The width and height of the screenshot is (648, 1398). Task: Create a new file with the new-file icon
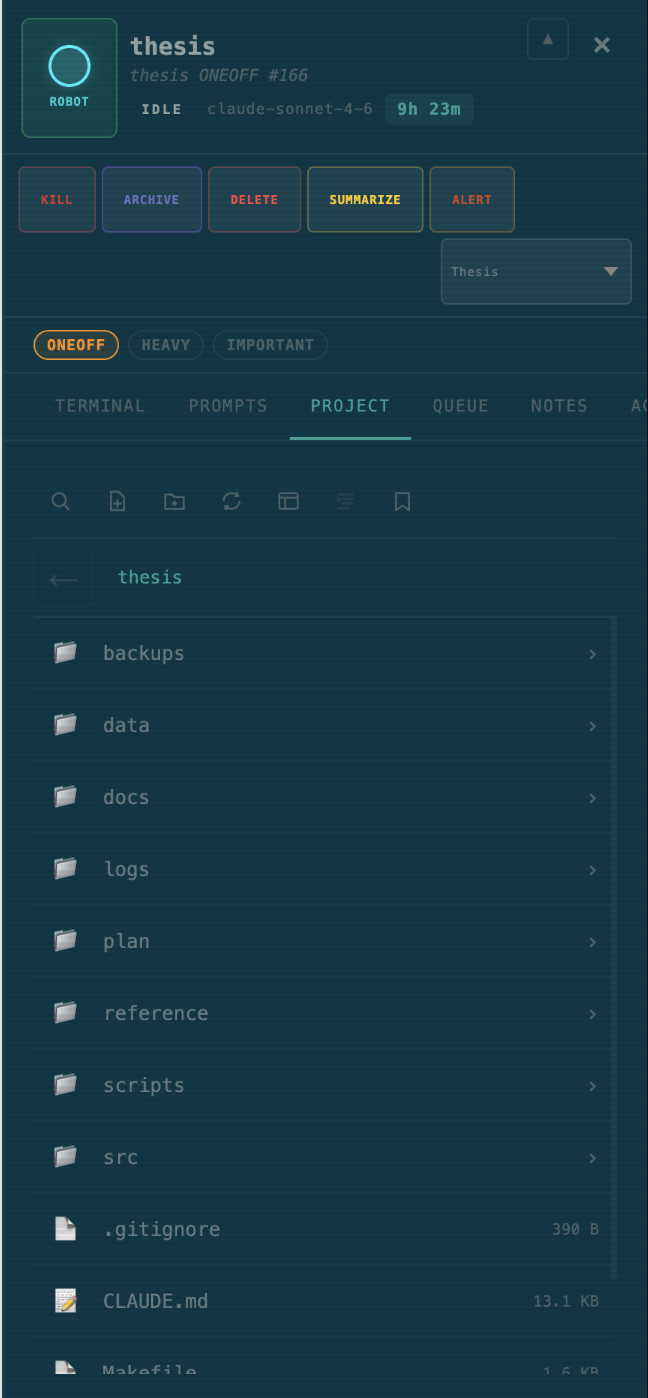[117, 501]
